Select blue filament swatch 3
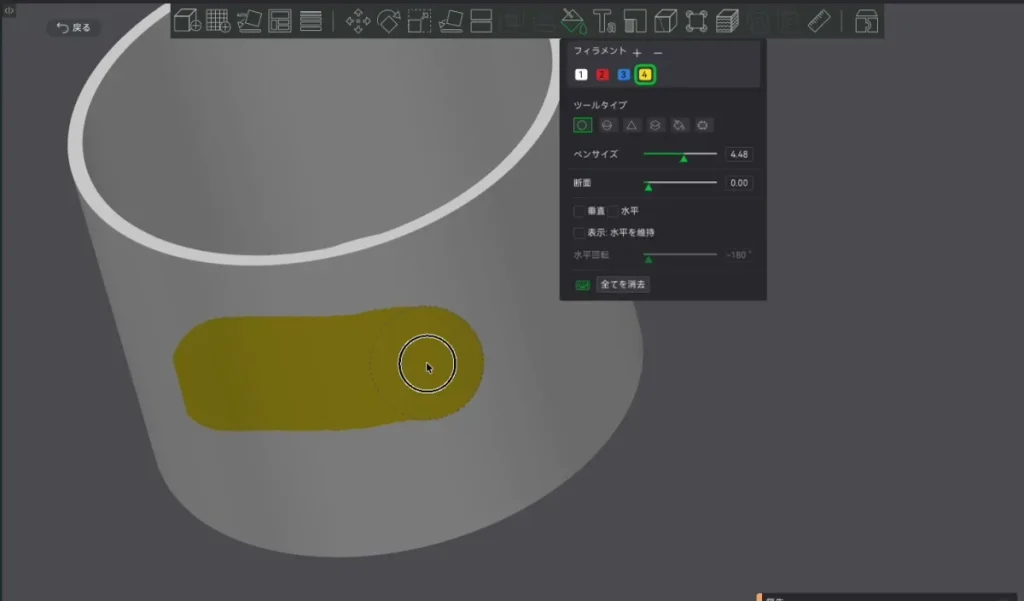This screenshot has width=1024, height=601. click(x=623, y=74)
